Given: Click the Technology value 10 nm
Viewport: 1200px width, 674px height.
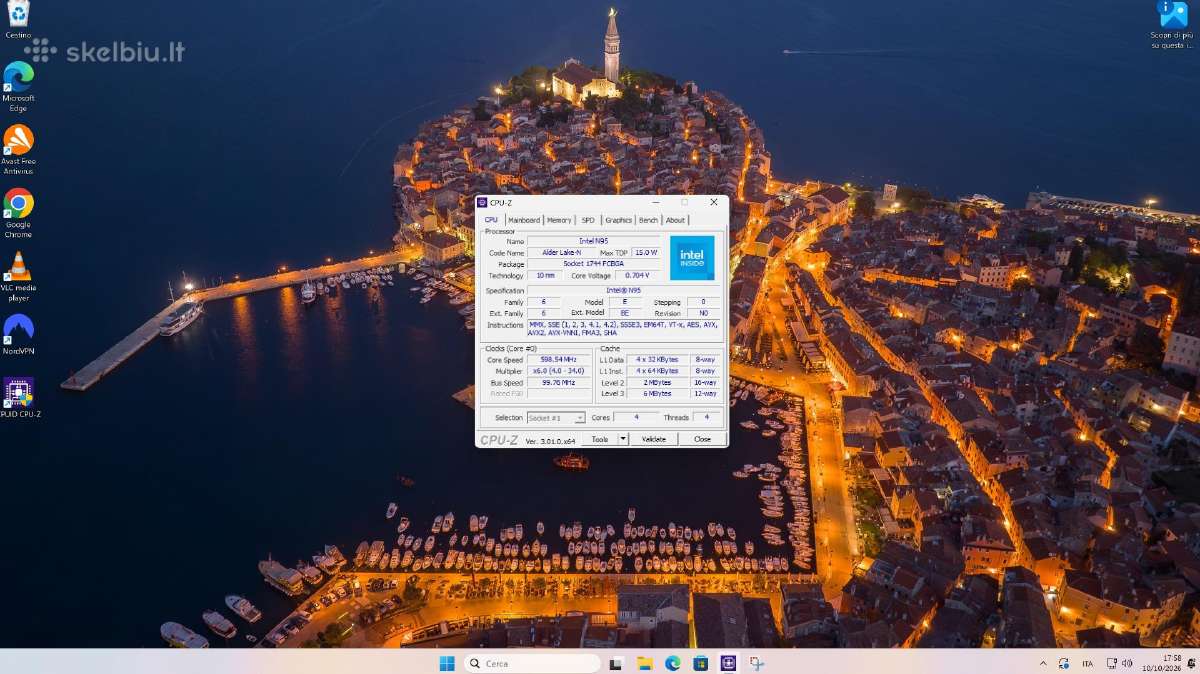Looking at the screenshot, I should pyautogui.click(x=544, y=275).
